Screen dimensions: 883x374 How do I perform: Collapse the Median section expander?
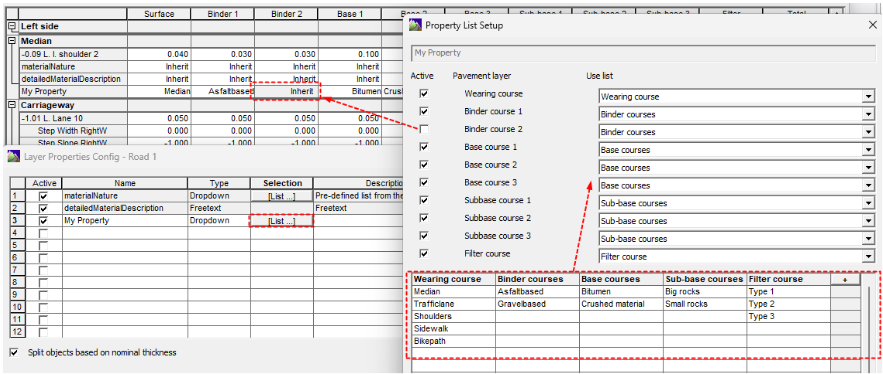[11, 42]
